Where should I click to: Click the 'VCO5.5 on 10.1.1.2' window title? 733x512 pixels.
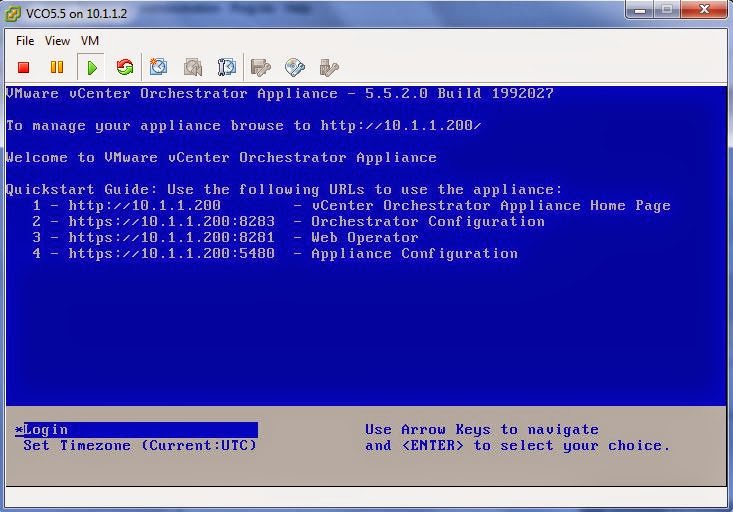76,14
